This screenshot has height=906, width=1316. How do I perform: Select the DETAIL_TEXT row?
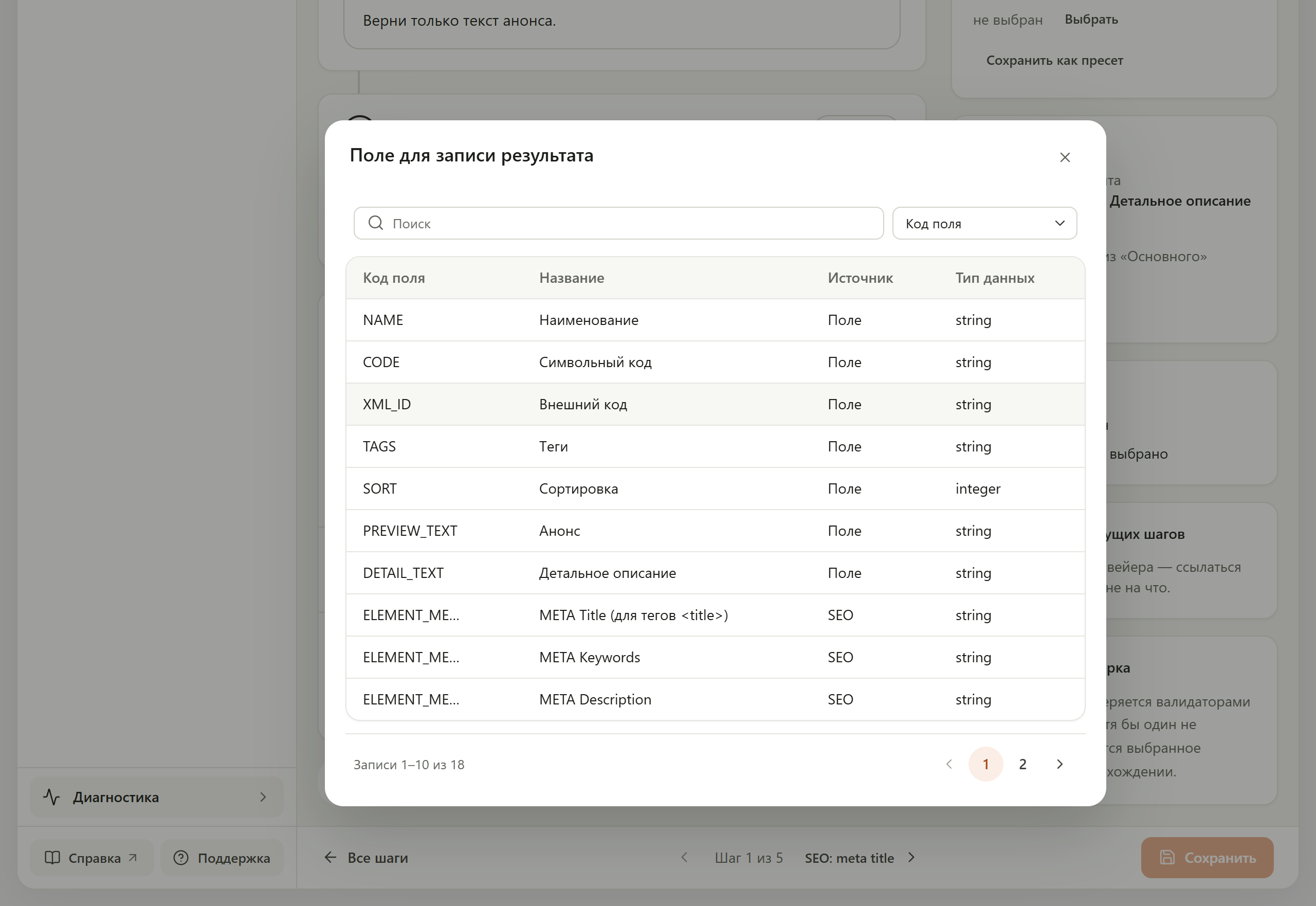(715, 573)
